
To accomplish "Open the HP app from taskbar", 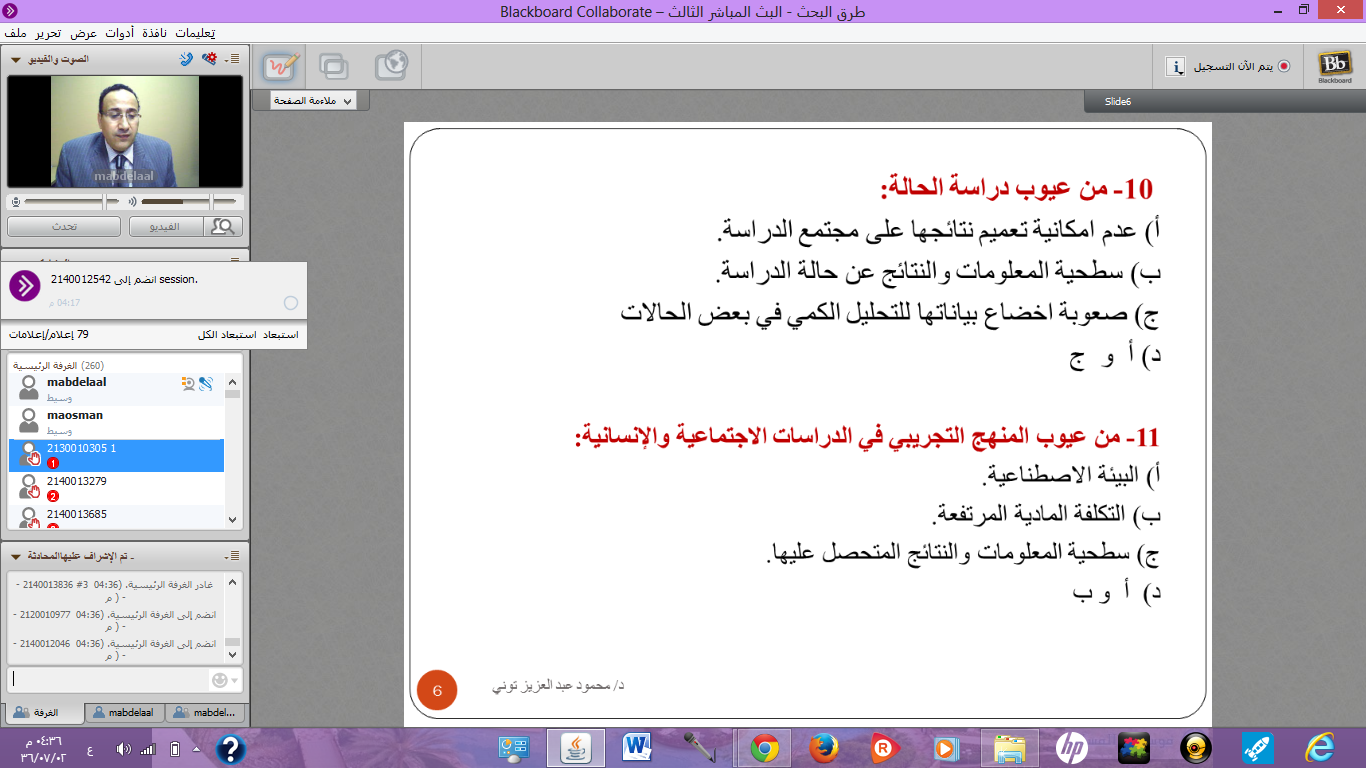I will click(x=1071, y=748).
